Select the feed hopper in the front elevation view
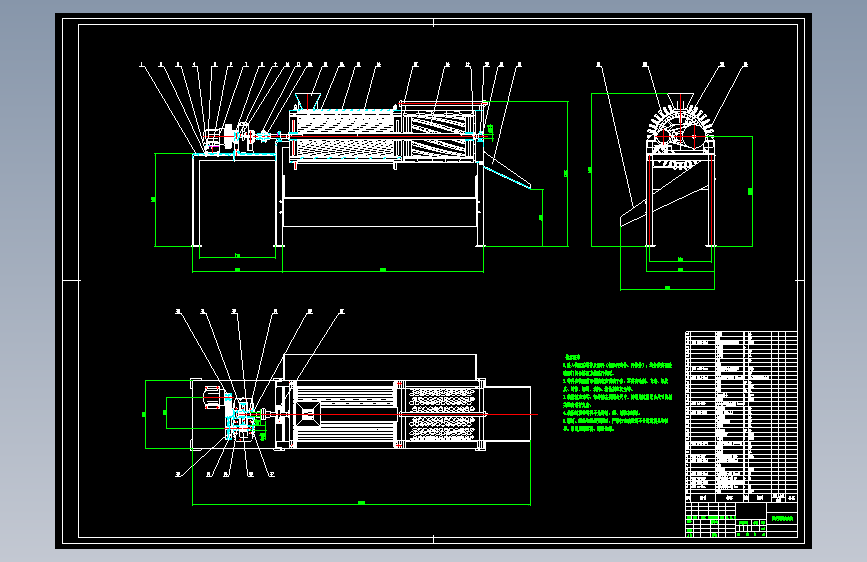The width and height of the screenshot is (867, 562). 307,101
